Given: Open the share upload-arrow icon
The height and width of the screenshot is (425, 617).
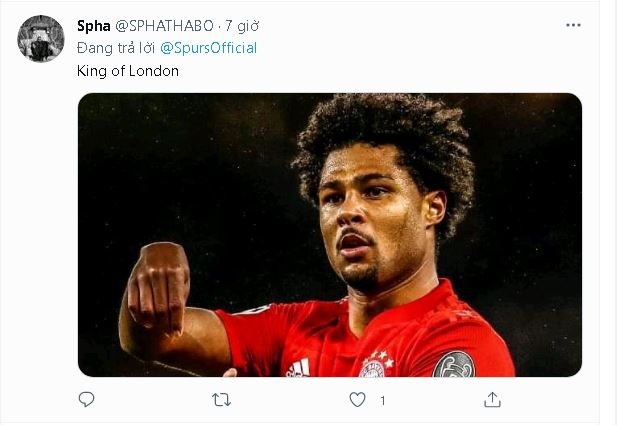Looking at the screenshot, I should (492, 399).
